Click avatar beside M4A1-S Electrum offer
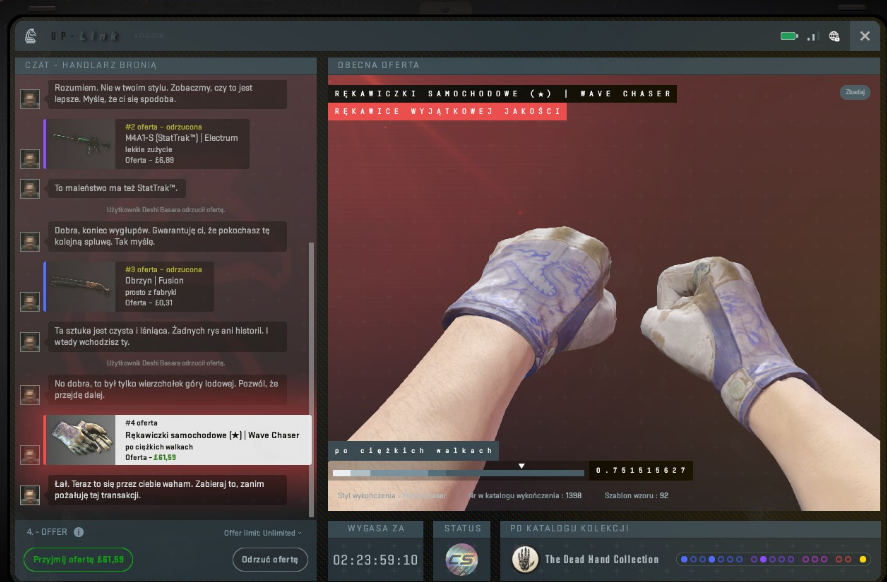Screen dimensions: 887x582 30,158
